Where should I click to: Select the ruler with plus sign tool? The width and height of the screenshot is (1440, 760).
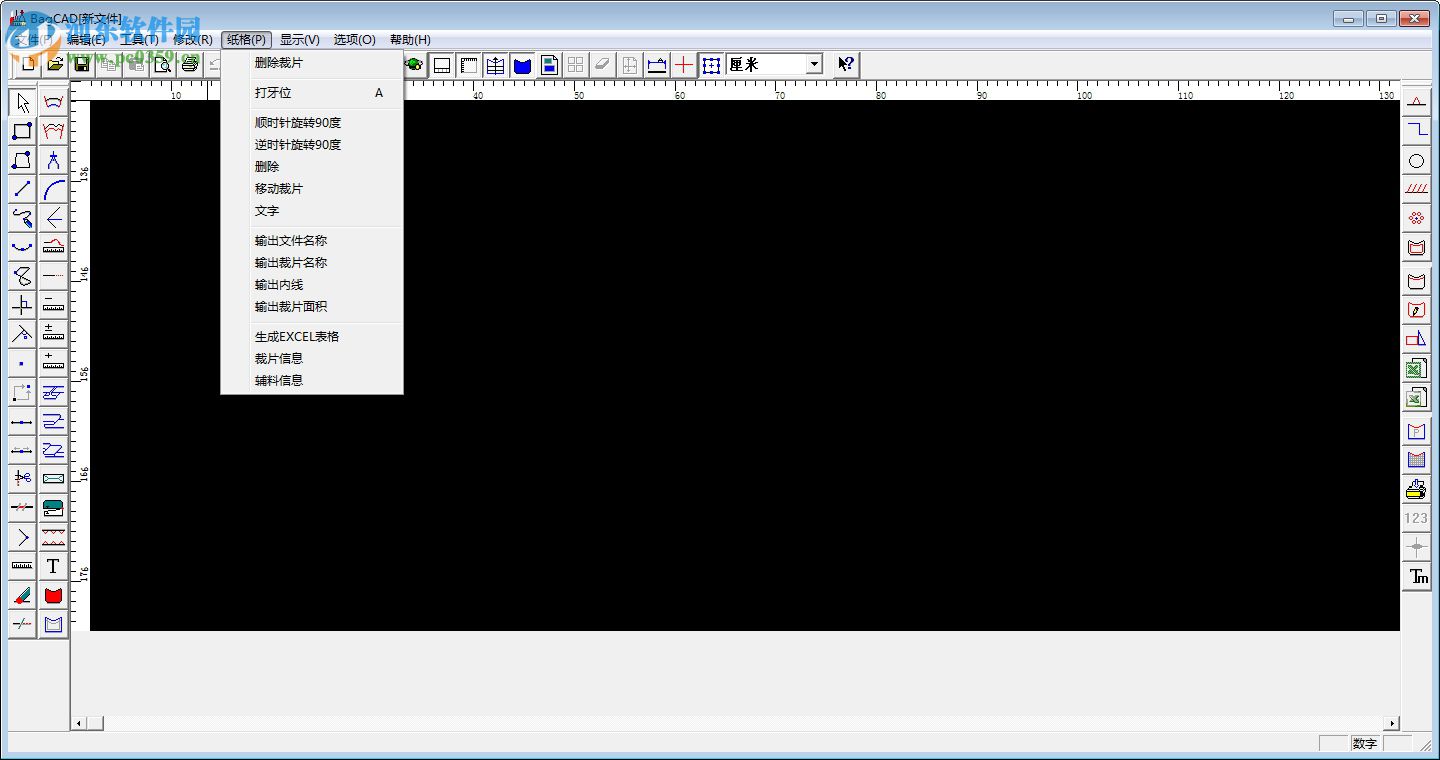click(53, 363)
